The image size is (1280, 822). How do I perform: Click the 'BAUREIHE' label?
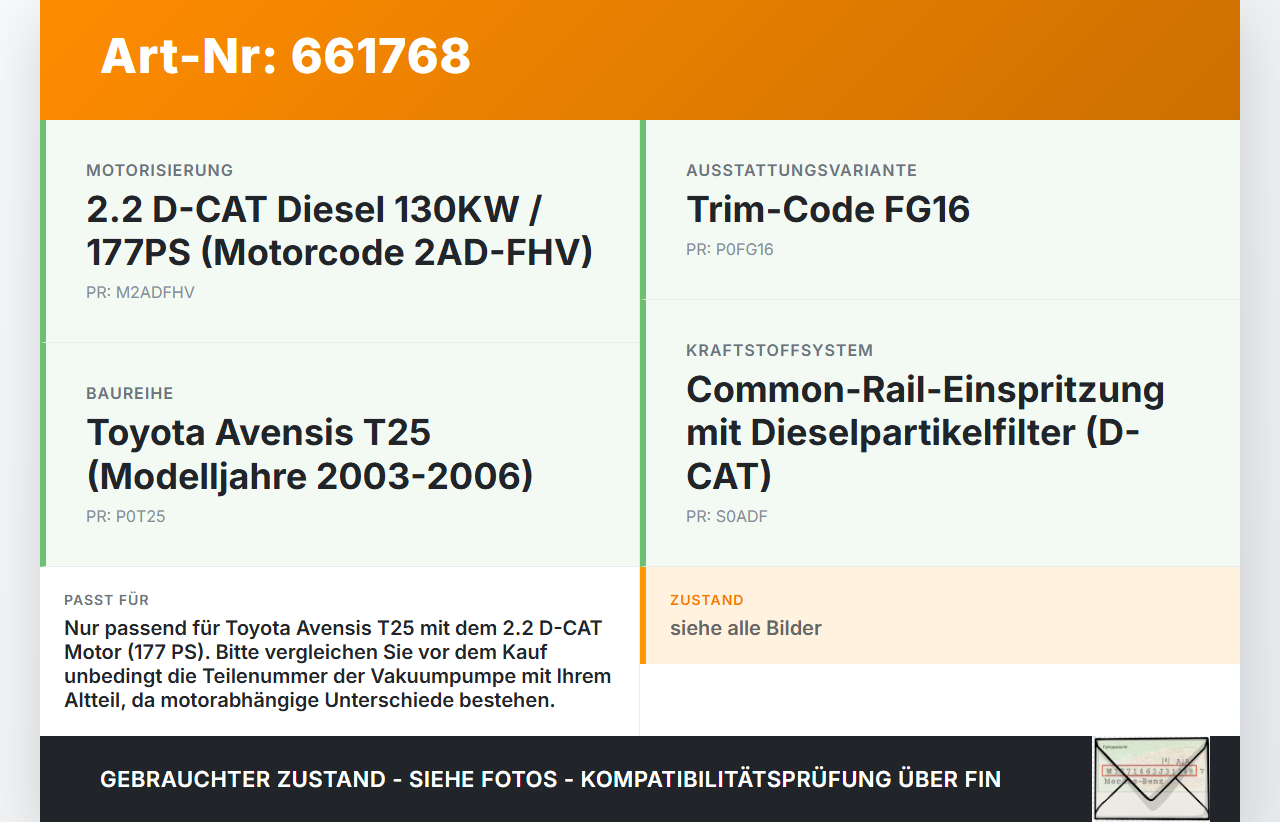click(x=130, y=393)
